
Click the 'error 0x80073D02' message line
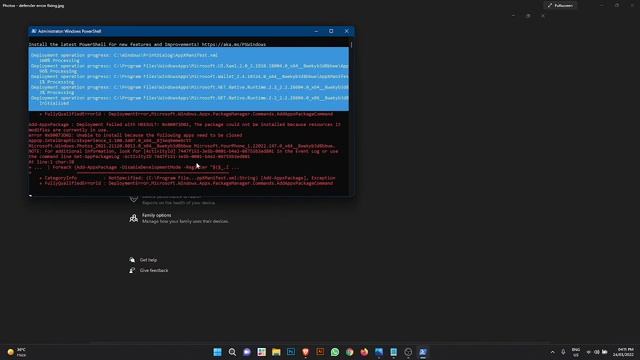(135, 135)
